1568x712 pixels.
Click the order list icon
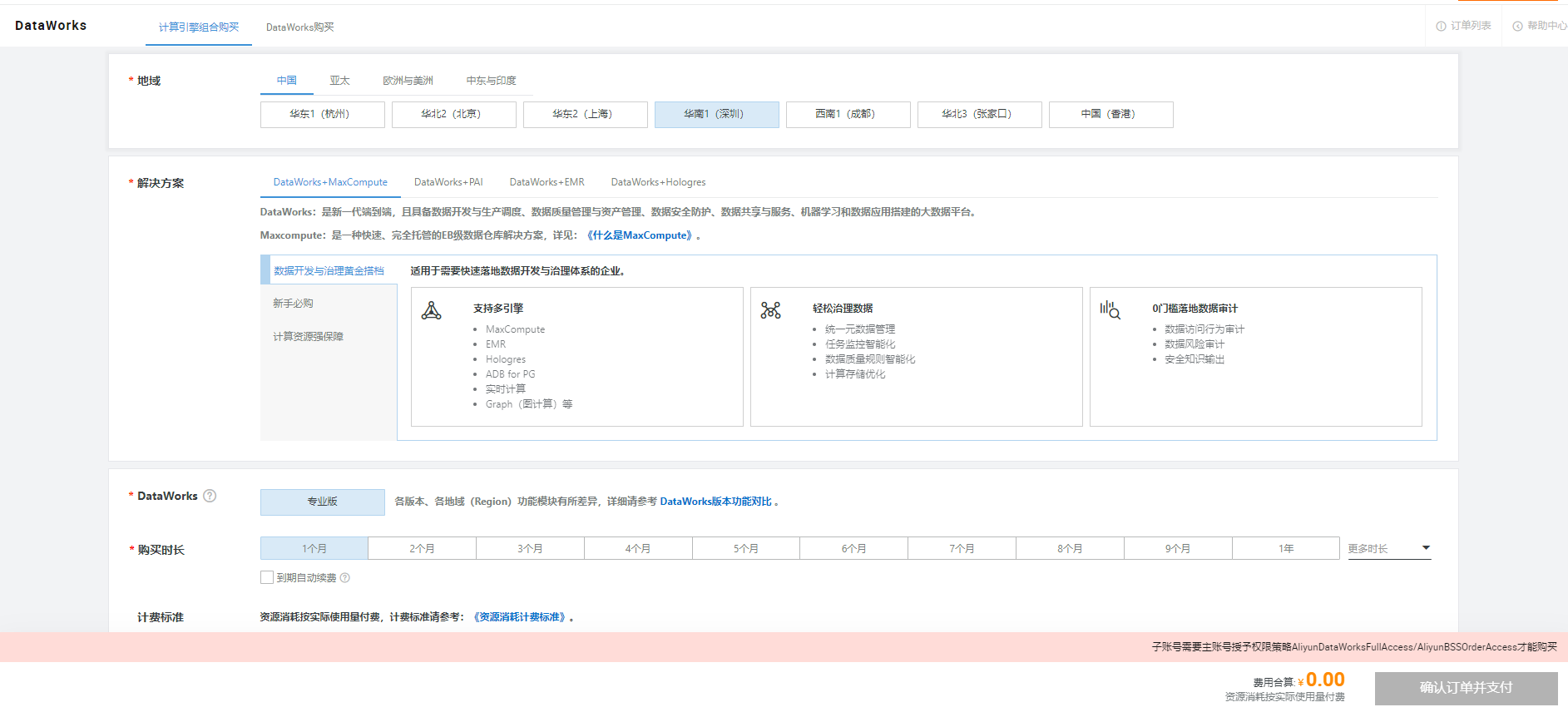click(1441, 27)
